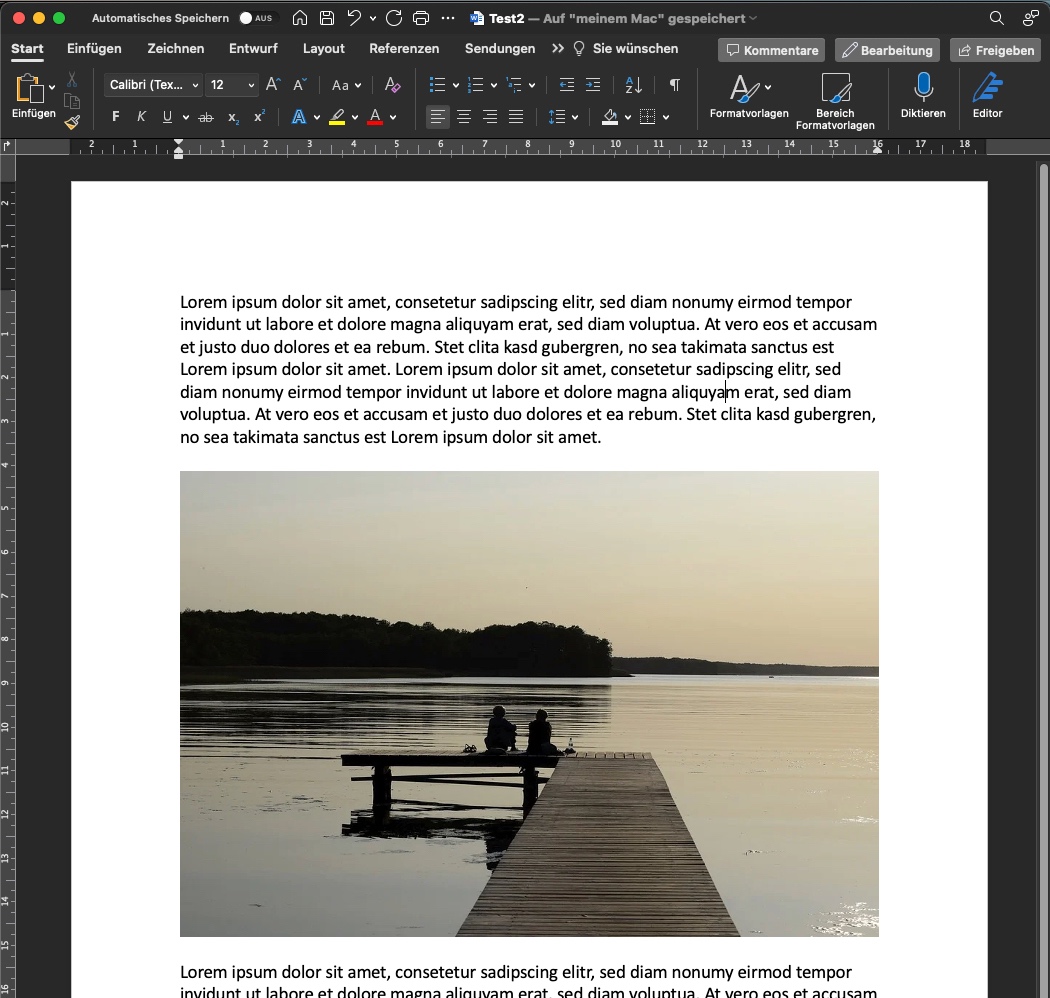
Task: Copy the selection with the copy icon
Action: click(x=72, y=101)
